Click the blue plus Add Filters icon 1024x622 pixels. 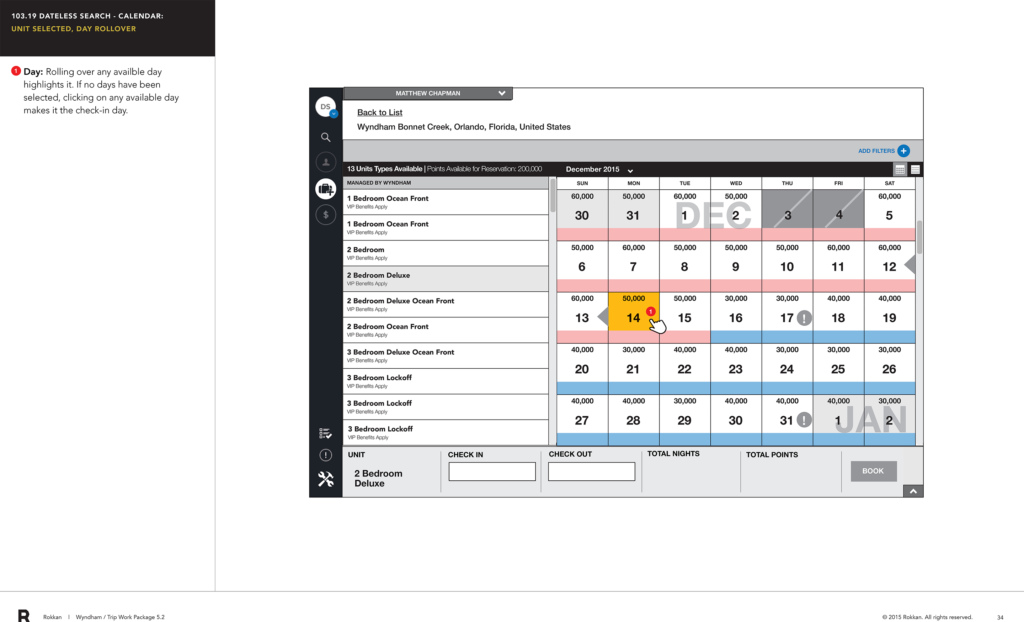pos(903,151)
